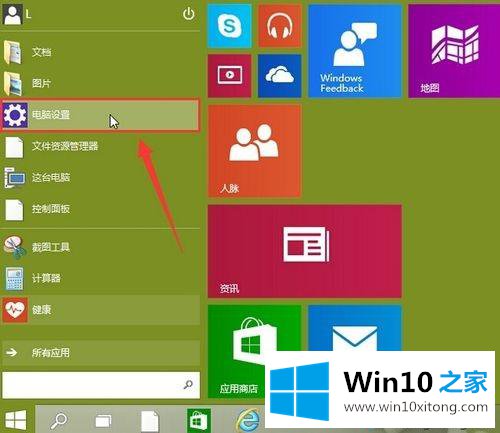Open the 人脉 people tile

254,151
